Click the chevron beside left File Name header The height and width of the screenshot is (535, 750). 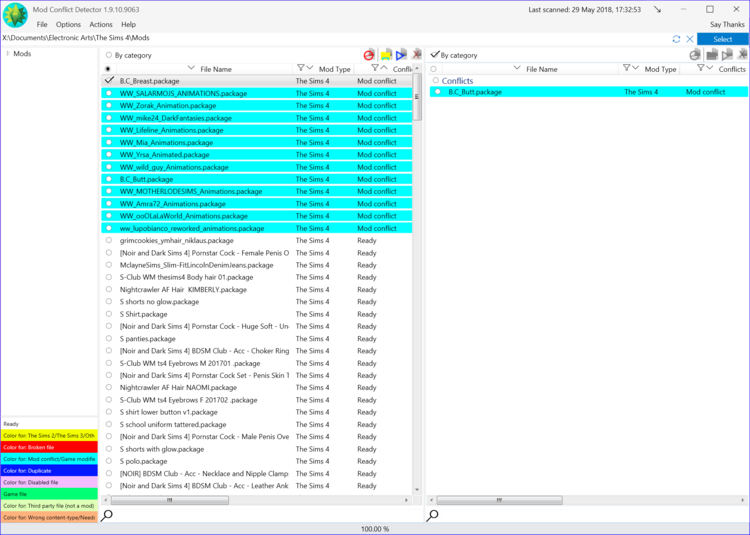point(191,68)
